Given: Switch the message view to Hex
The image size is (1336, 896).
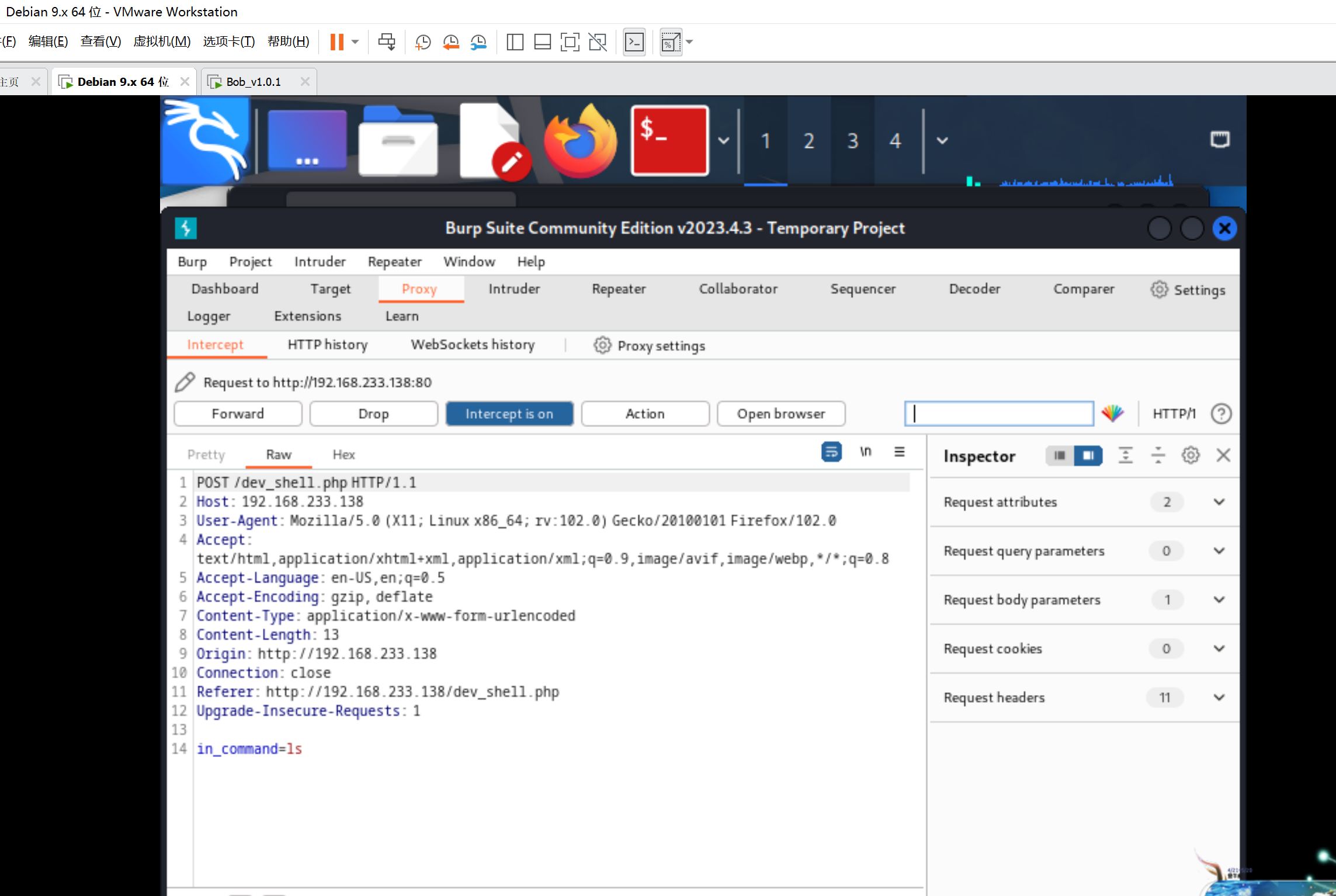Looking at the screenshot, I should coord(343,454).
